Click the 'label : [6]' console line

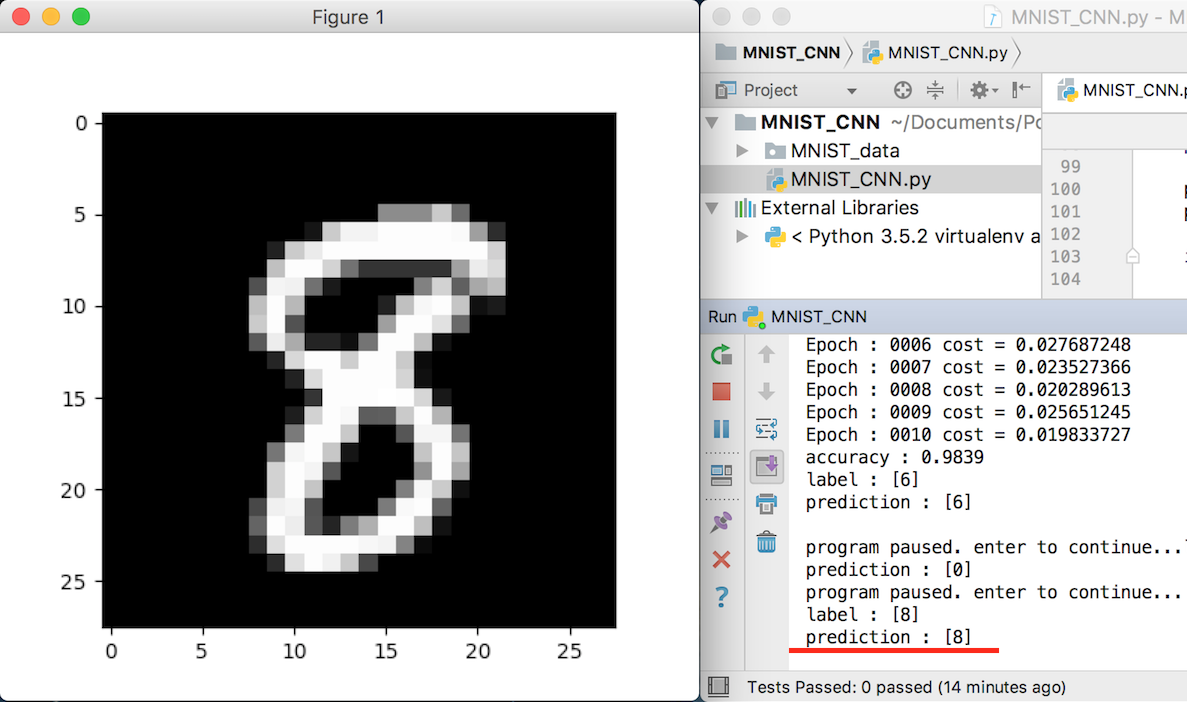pyautogui.click(x=861, y=479)
